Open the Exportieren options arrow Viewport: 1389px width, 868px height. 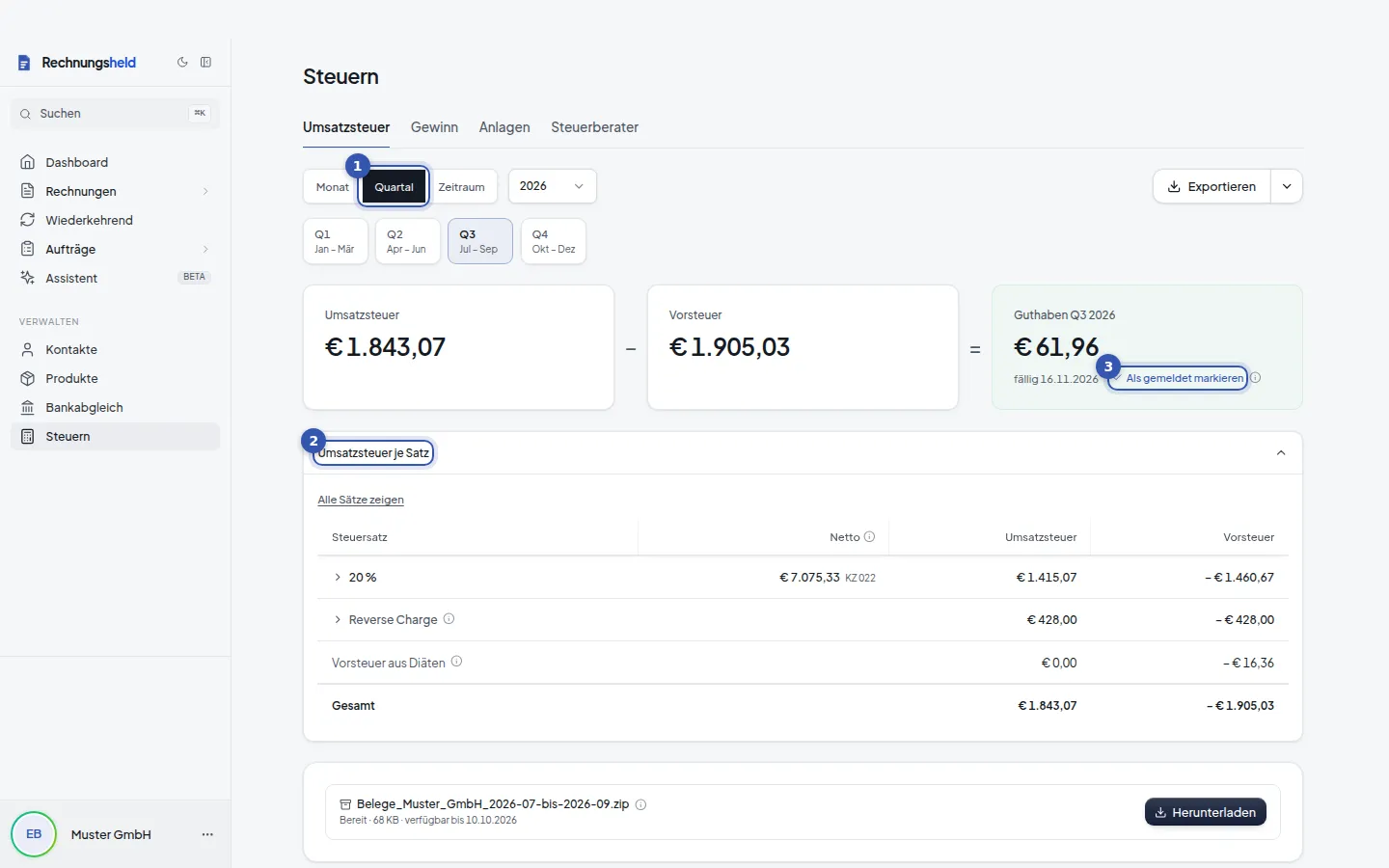[1287, 186]
